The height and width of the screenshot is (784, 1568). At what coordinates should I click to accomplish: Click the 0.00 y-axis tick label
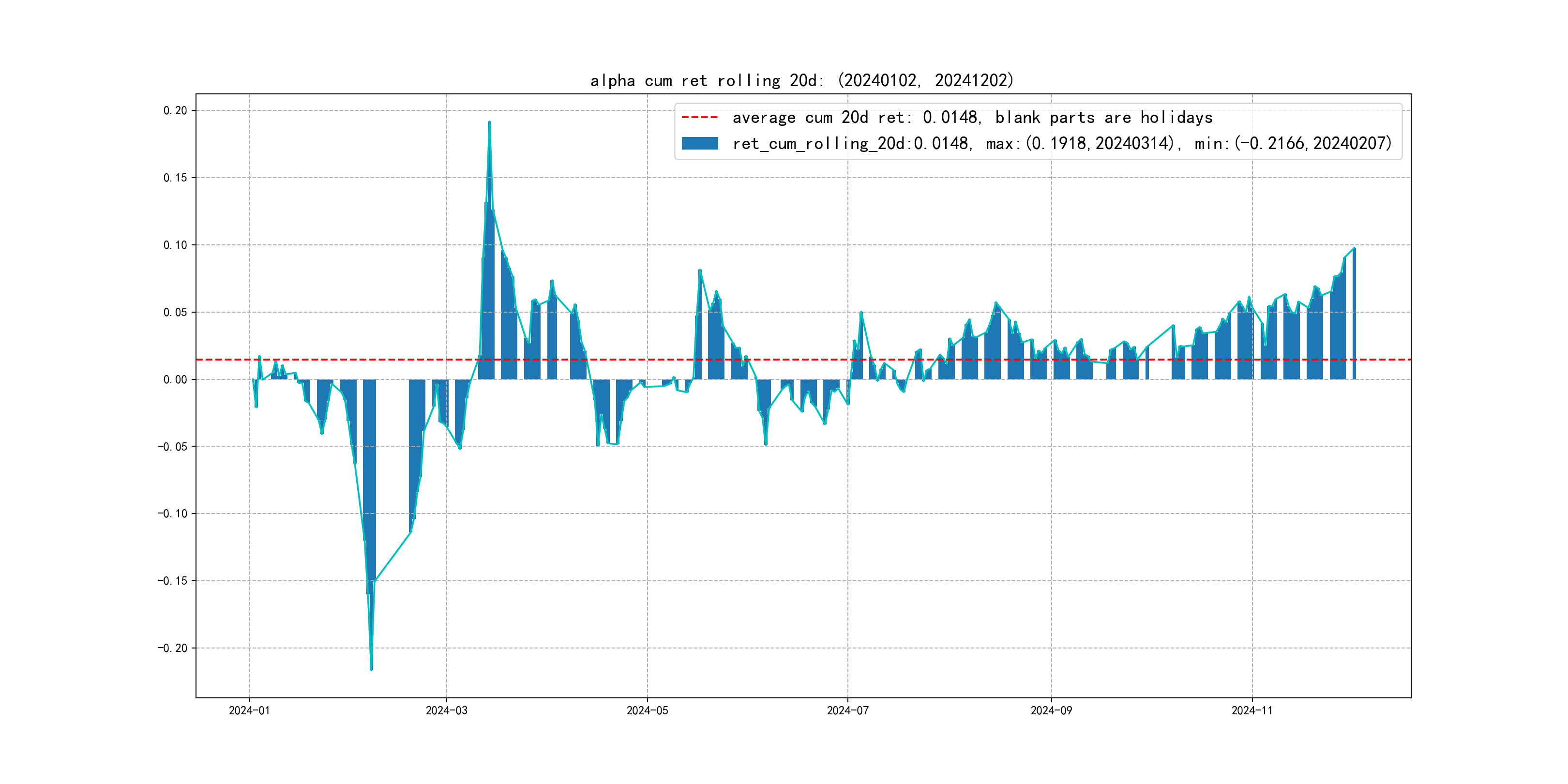(175, 379)
